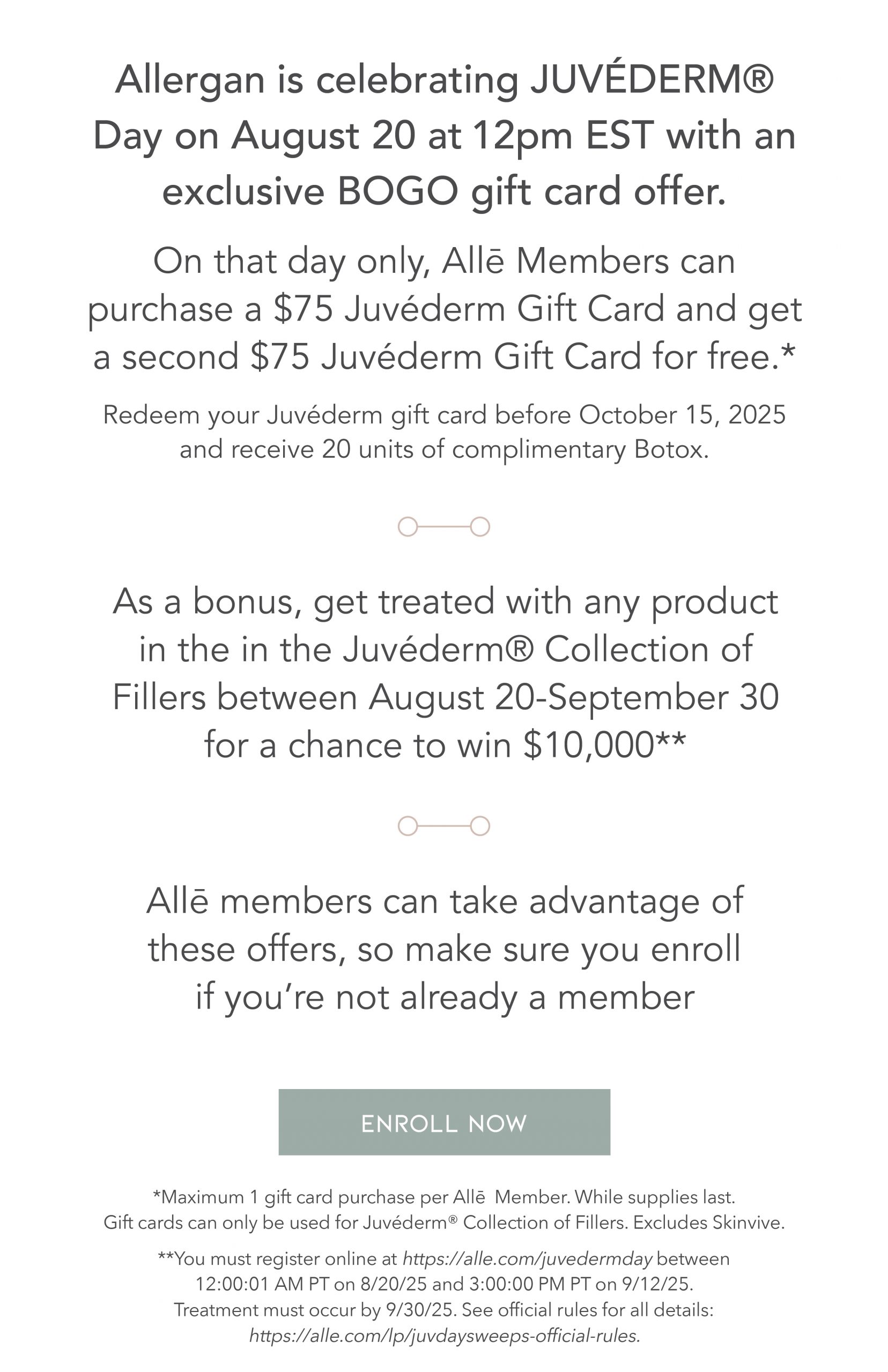Click the "Treatment must occur by 9/30/25" line

[x=444, y=1310]
